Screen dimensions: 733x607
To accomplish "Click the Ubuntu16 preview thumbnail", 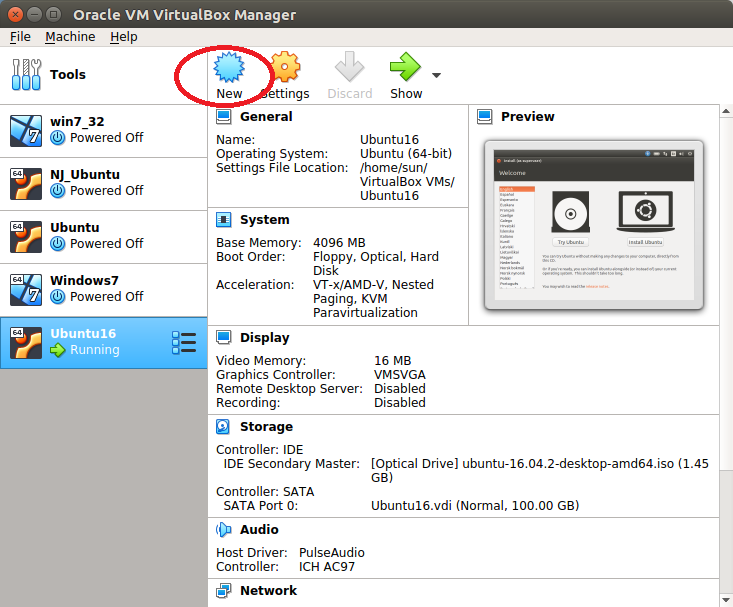I will point(594,225).
